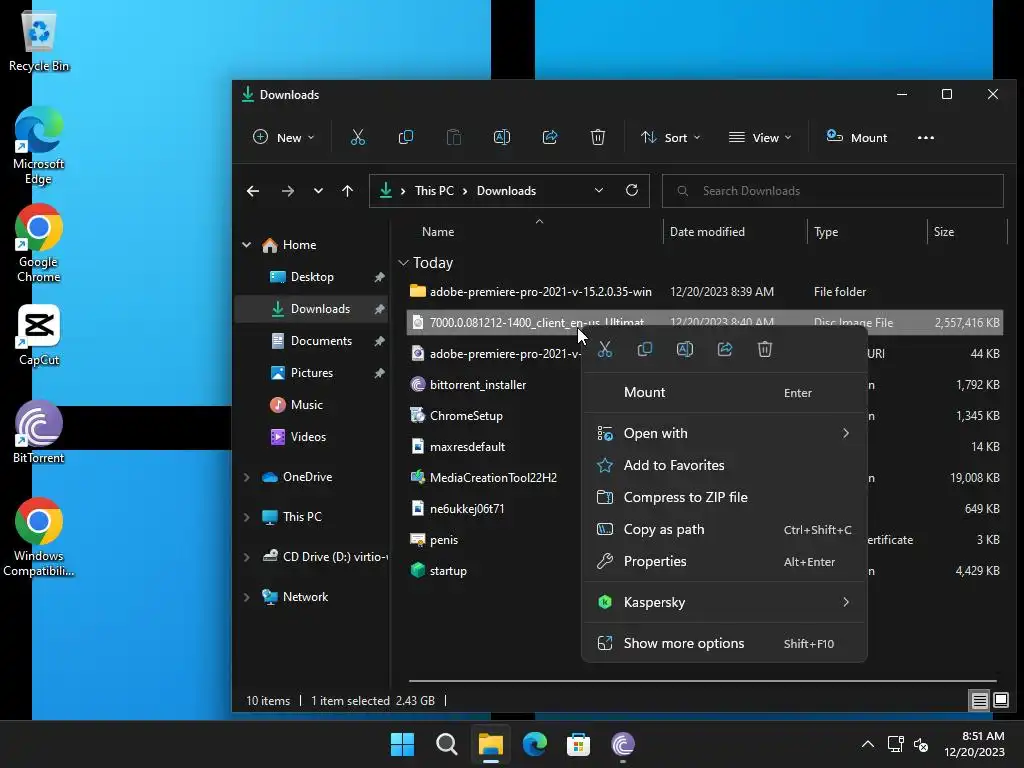The height and width of the screenshot is (768, 1024).
Task: Click the Rename icon in Explorer toolbar
Action: click(x=502, y=137)
